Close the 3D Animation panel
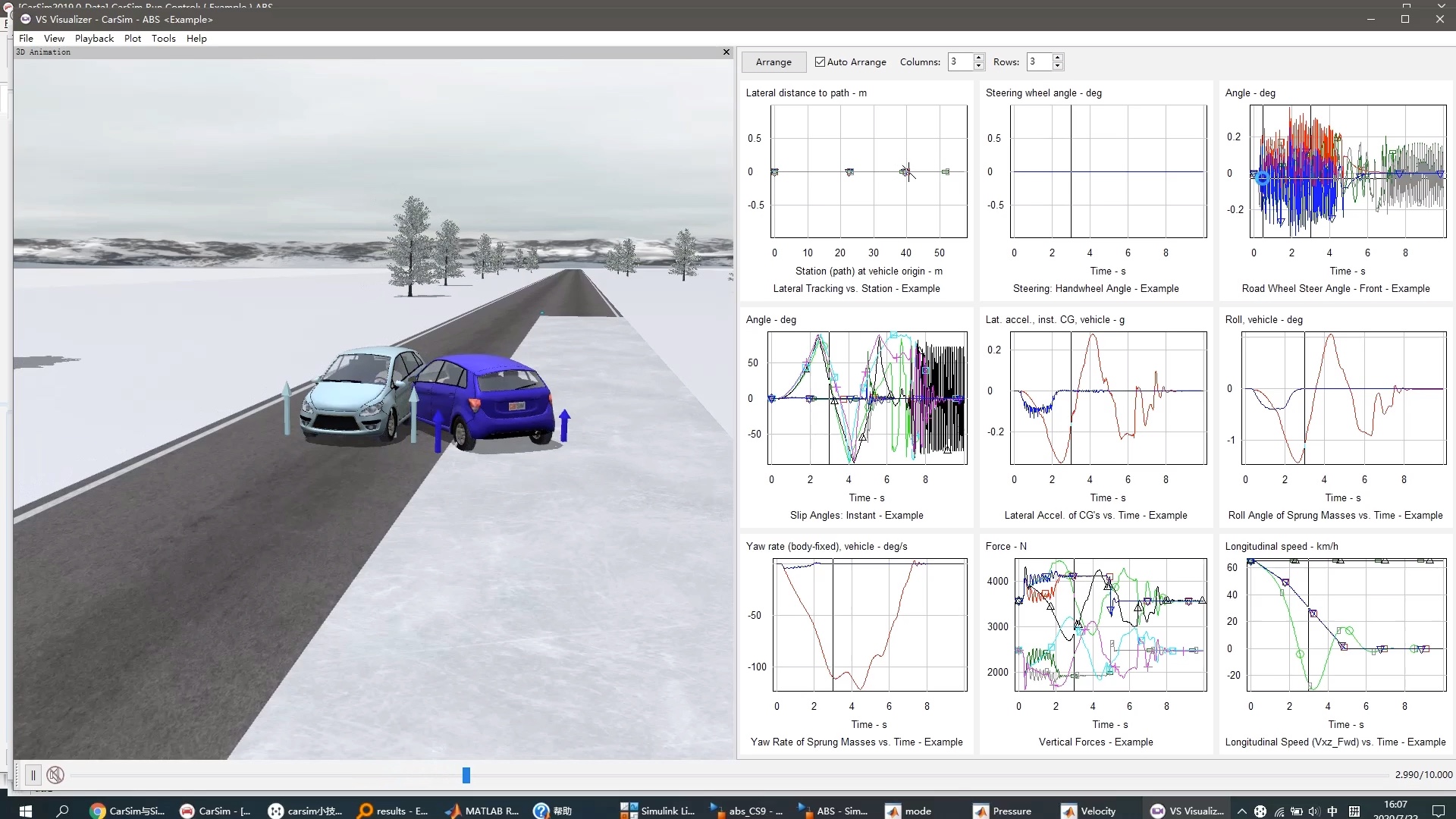Image resolution: width=1456 pixels, height=819 pixels. pyautogui.click(x=726, y=52)
